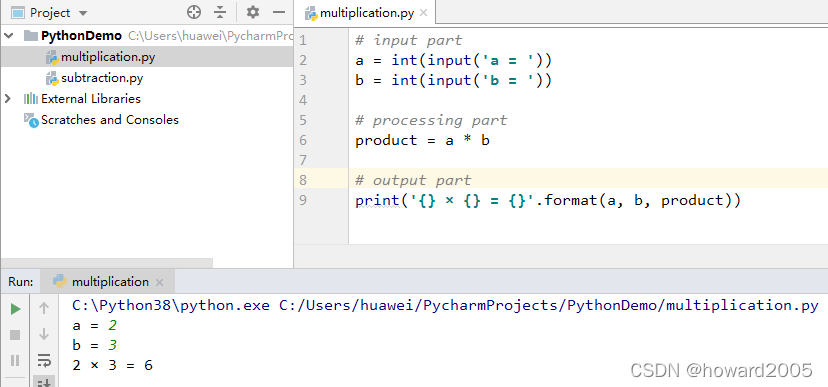This screenshot has width=828, height=387.
Task: Click the Collapse All icon in Project panel
Action: (220, 12)
